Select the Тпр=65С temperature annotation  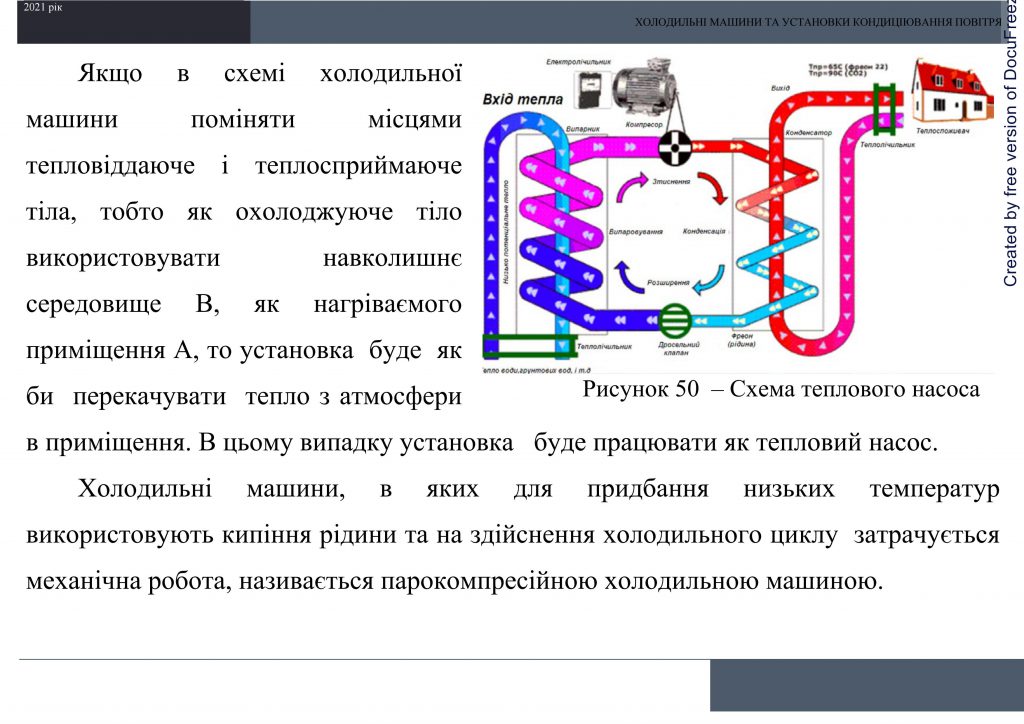pos(846,65)
